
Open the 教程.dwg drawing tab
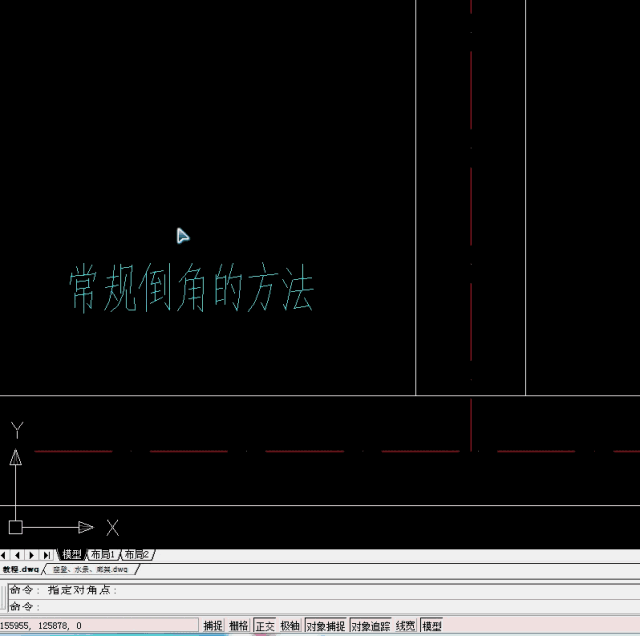coord(20,569)
